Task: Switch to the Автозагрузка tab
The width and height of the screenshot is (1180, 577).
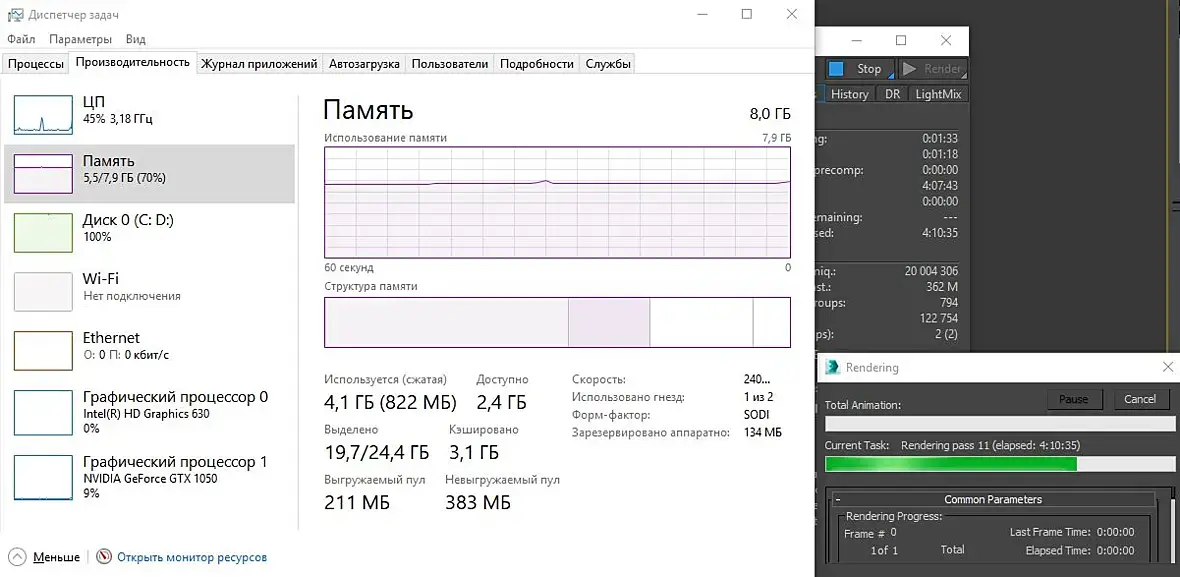Action: click(x=364, y=64)
